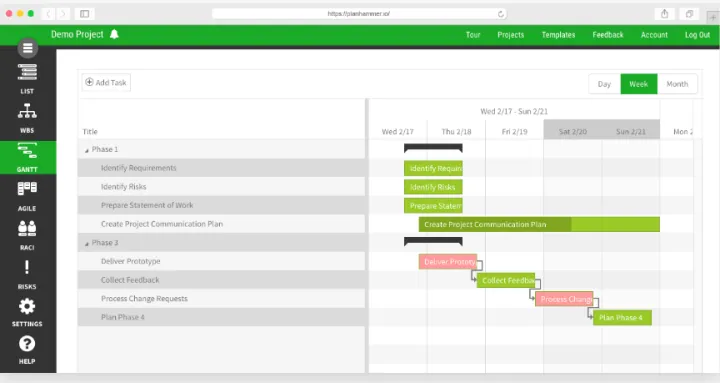Select the Identify Requirements Gantt bar
This screenshot has width=720, height=383.
click(x=433, y=168)
